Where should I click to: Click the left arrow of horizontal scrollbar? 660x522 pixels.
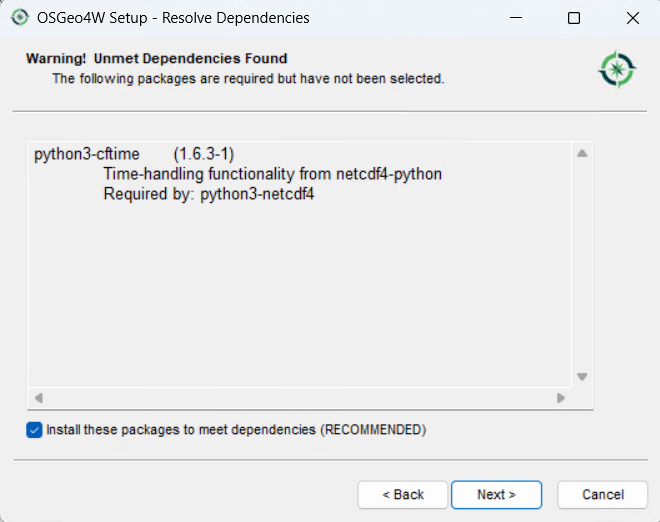click(39, 398)
